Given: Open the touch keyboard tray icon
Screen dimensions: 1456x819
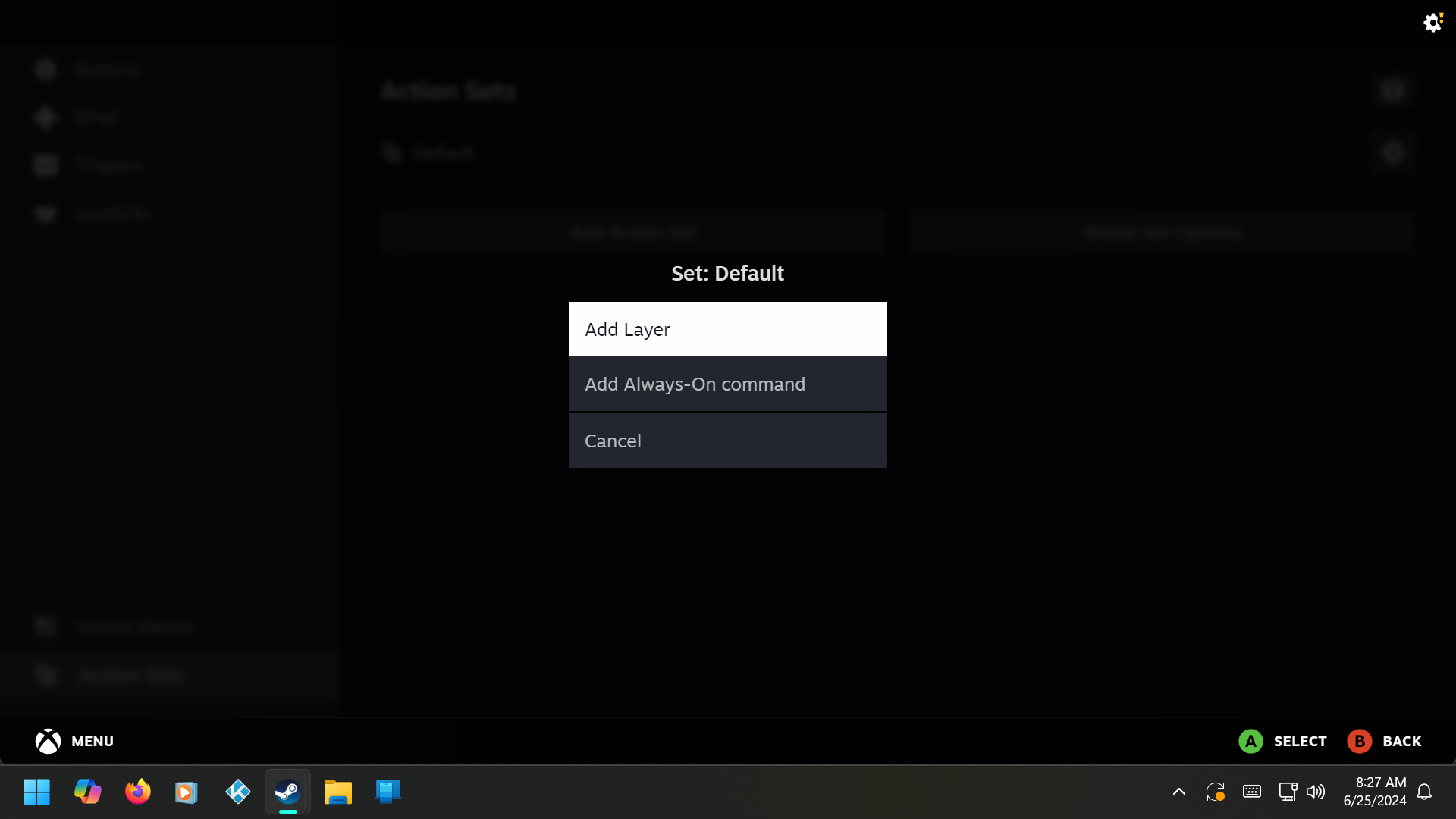Looking at the screenshot, I should click(x=1252, y=792).
